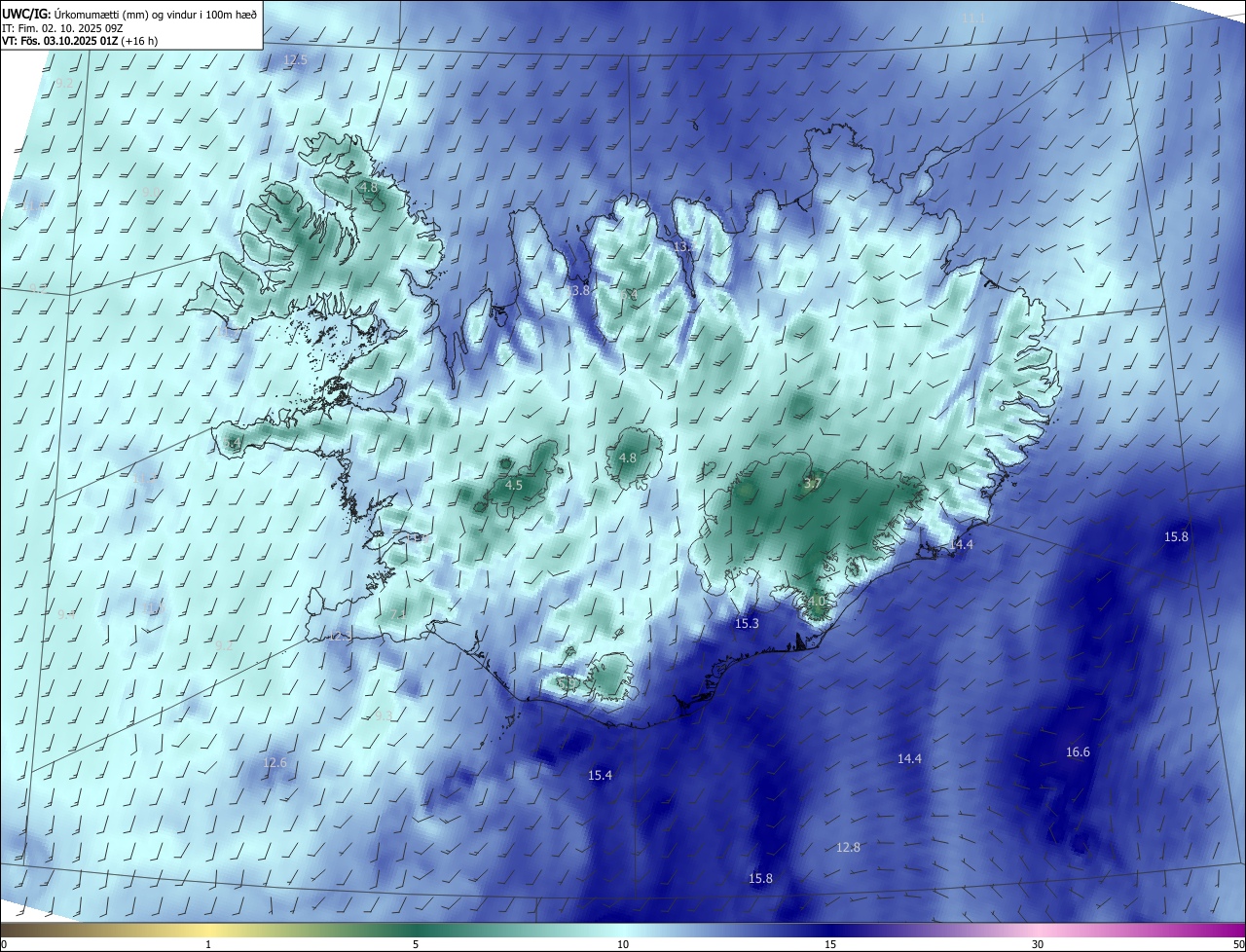Viewport: 1246px width, 952px height.
Task: Click the 15.3 value label
Action: [x=747, y=623]
